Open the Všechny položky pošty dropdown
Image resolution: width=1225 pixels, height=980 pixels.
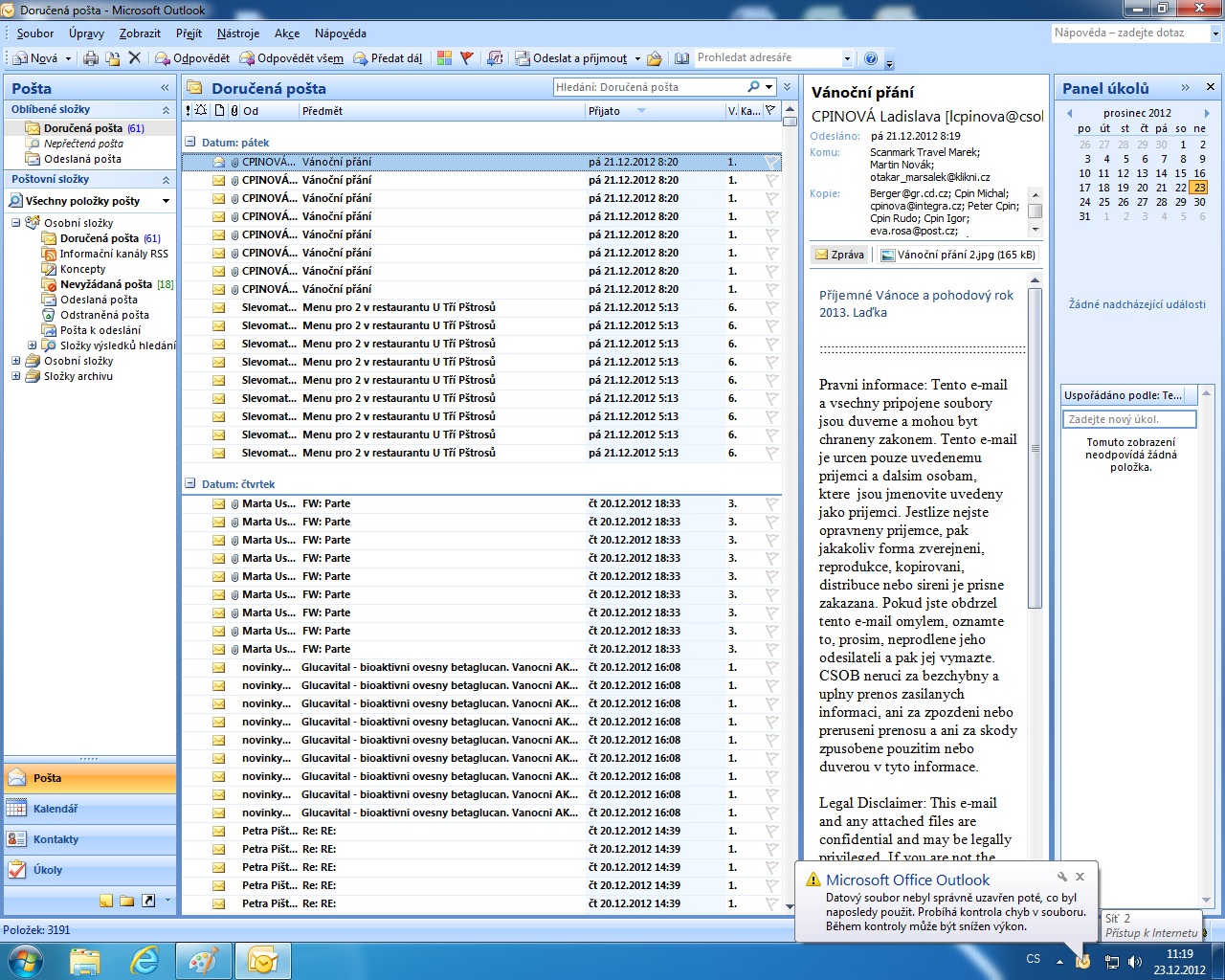(166, 201)
